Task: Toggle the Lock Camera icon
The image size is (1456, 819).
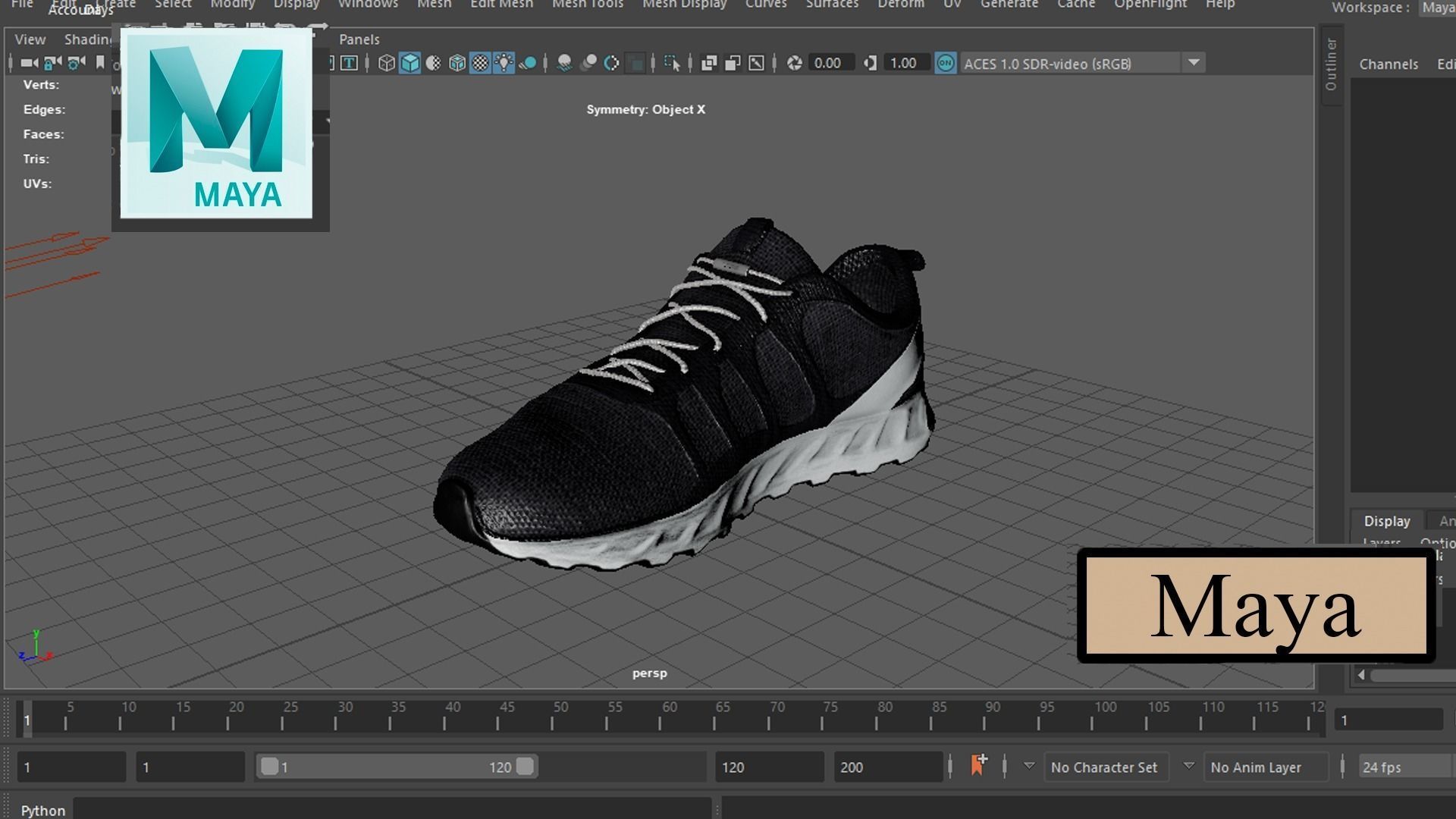Action: pos(52,63)
